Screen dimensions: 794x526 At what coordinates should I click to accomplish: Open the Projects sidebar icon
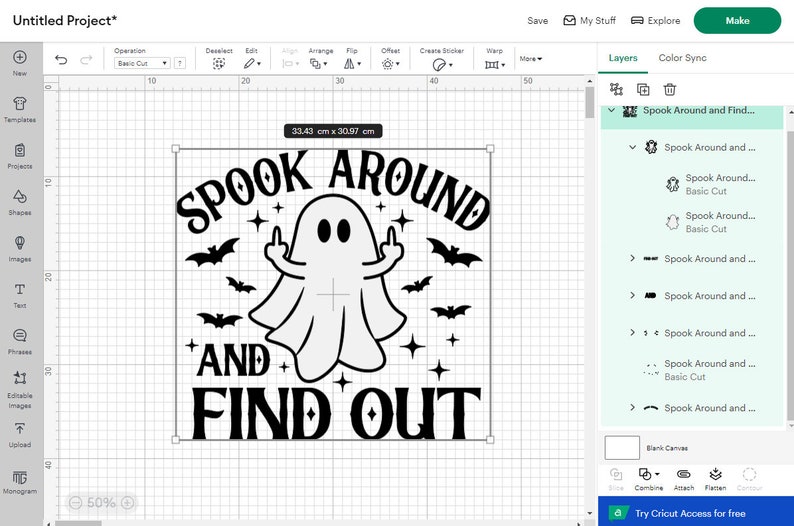pos(20,150)
